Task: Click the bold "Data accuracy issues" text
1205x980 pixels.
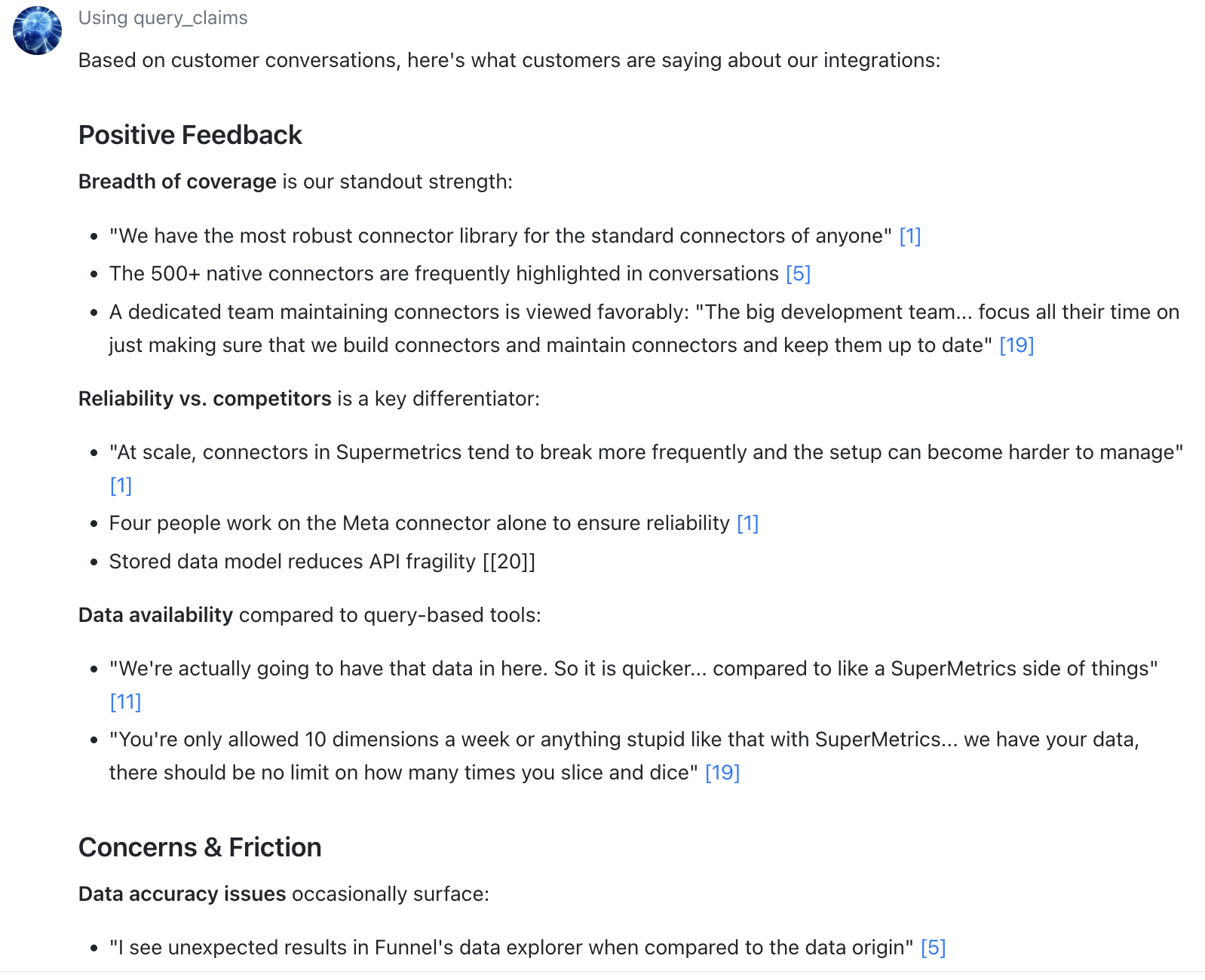Action: click(182, 894)
